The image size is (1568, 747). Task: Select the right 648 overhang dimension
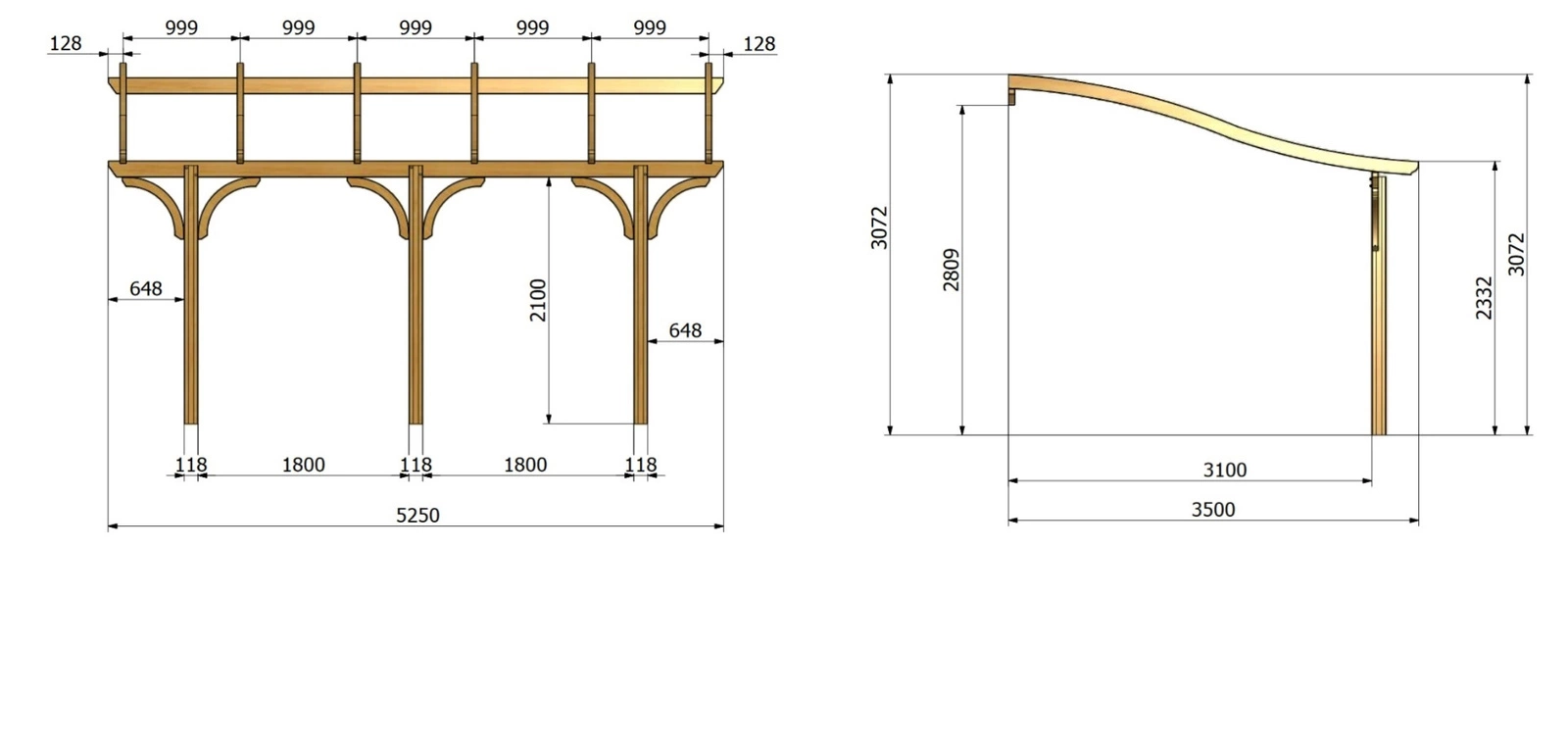(685, 330)
